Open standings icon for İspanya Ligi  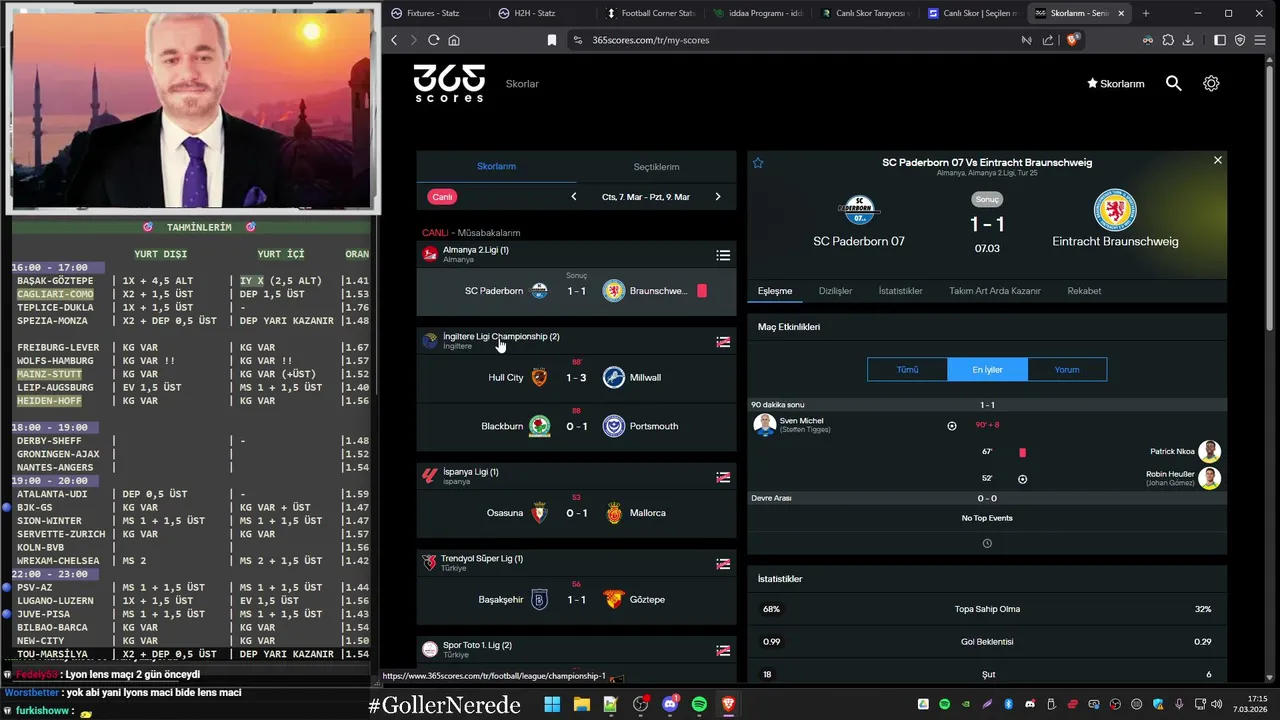click(x=723, y=477)
